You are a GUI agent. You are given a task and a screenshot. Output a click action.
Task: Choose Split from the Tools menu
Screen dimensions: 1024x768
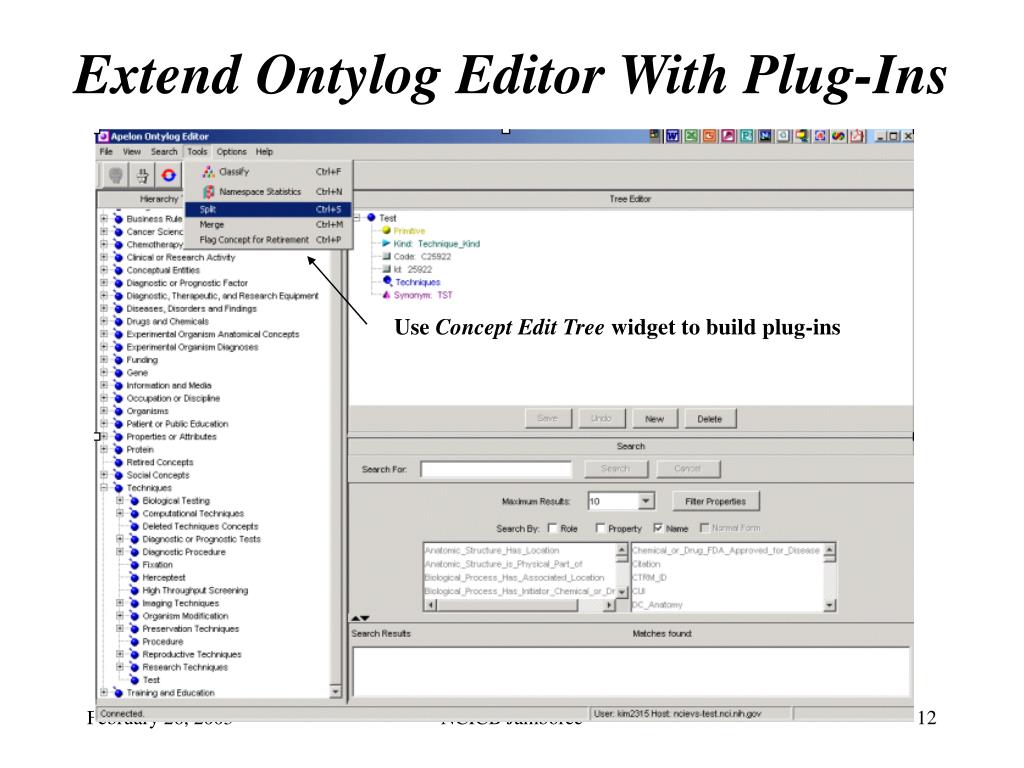[269, 210]
